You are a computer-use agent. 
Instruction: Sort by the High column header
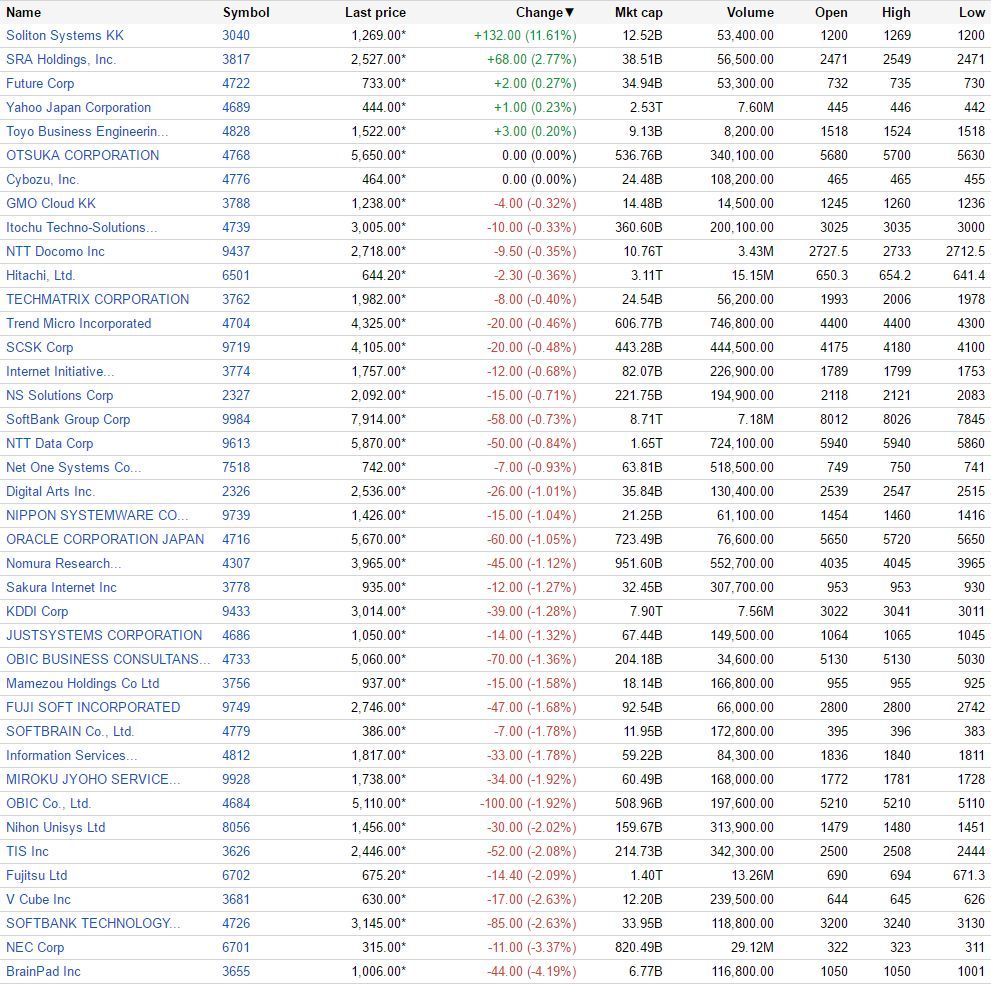tap(896, 13)
